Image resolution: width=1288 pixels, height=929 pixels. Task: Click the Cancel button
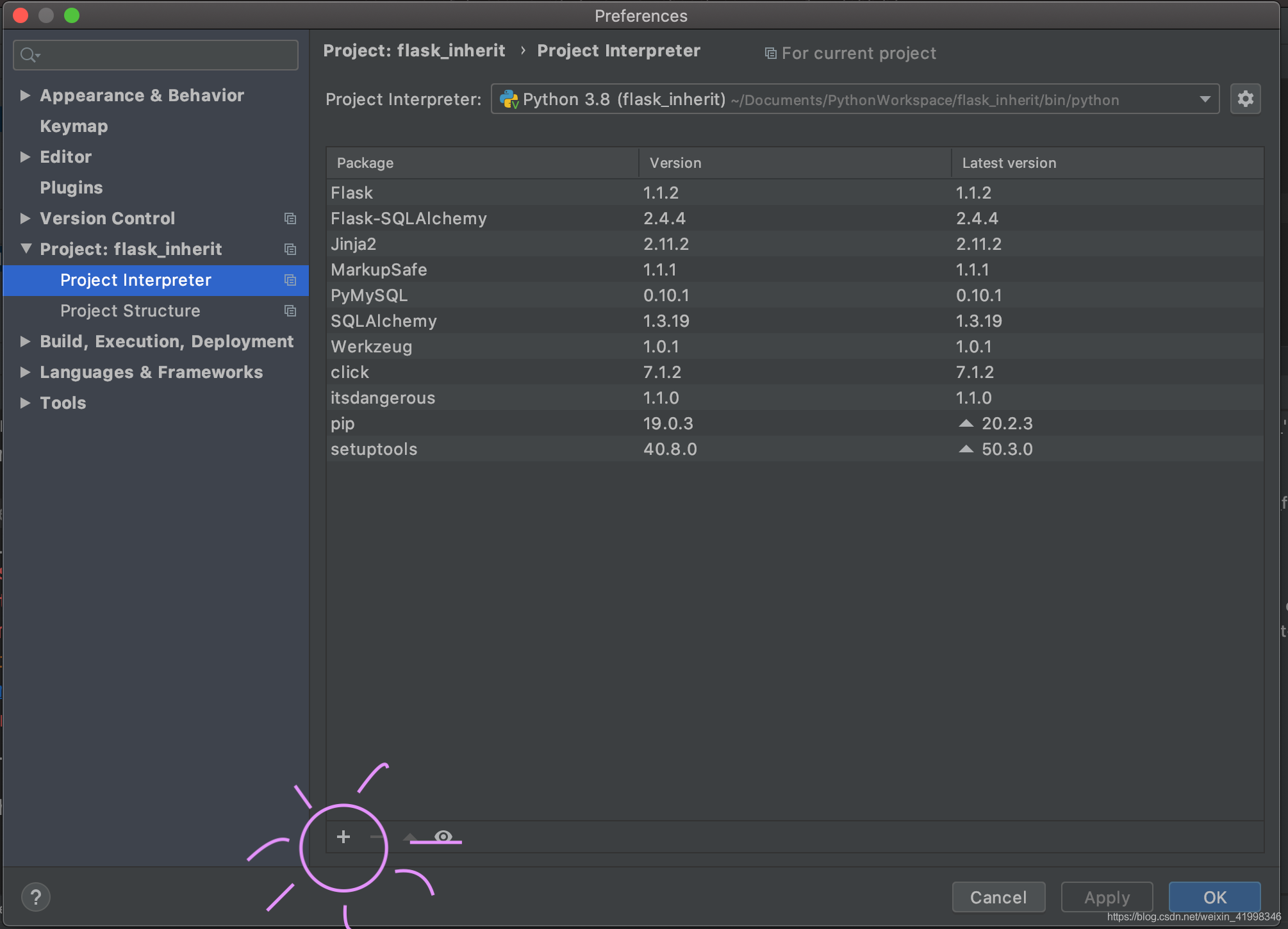998,897
